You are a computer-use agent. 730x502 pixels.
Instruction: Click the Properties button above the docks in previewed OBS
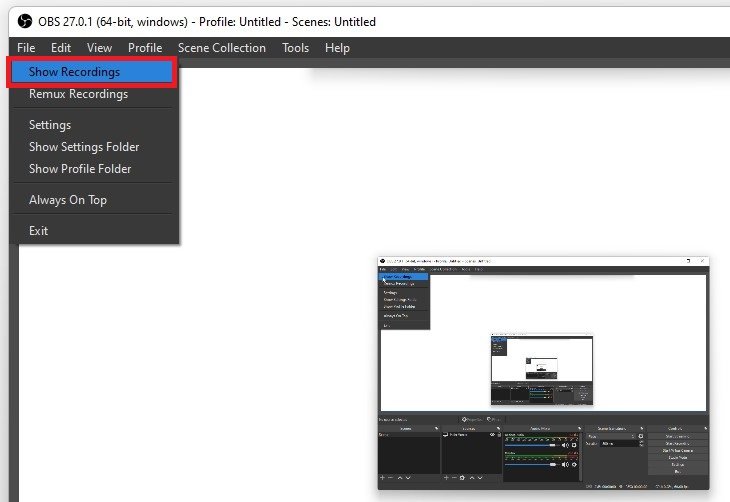coord(472,420)
